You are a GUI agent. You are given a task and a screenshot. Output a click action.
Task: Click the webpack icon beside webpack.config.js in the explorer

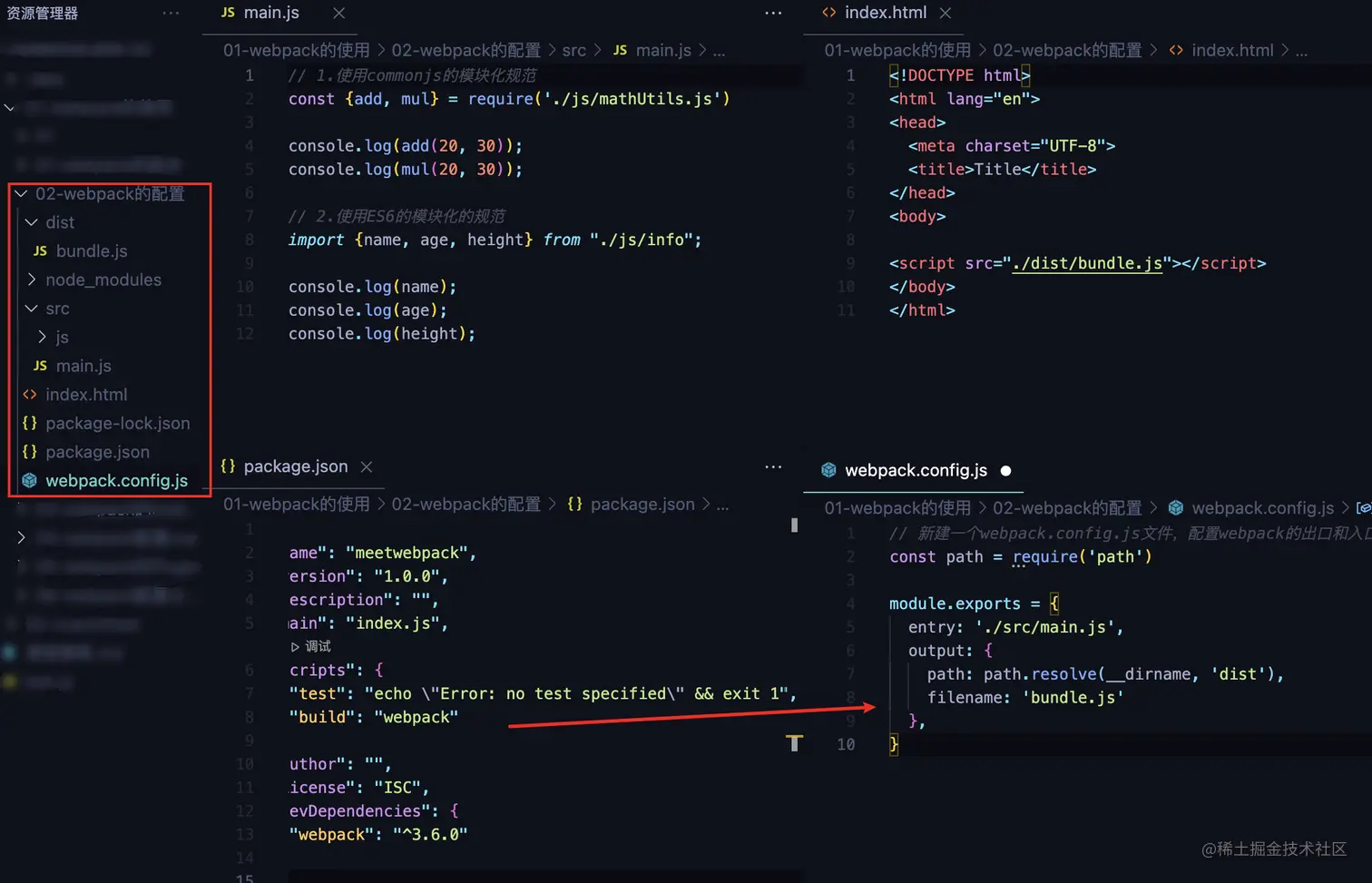click(x=30, y=481)
